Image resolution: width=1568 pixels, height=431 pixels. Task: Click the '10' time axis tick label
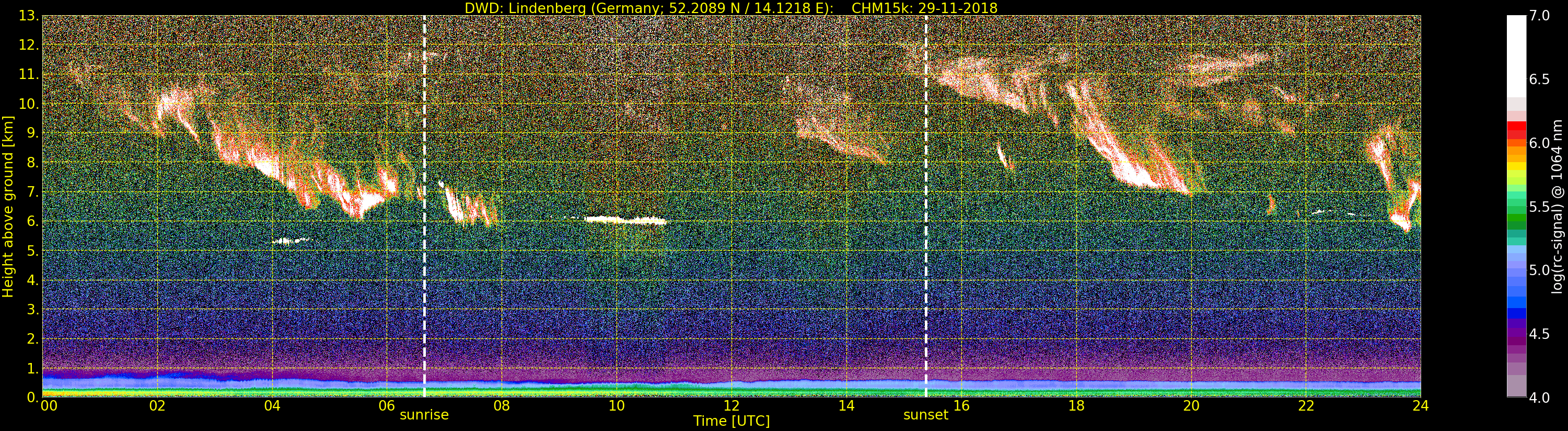[x=617, y=406]
